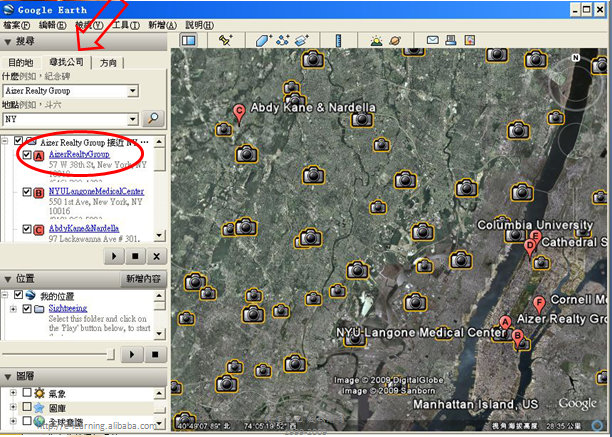Screen dimensions: 612x437
Task: Show the ruler measurement tool
Action: point(338,41)
